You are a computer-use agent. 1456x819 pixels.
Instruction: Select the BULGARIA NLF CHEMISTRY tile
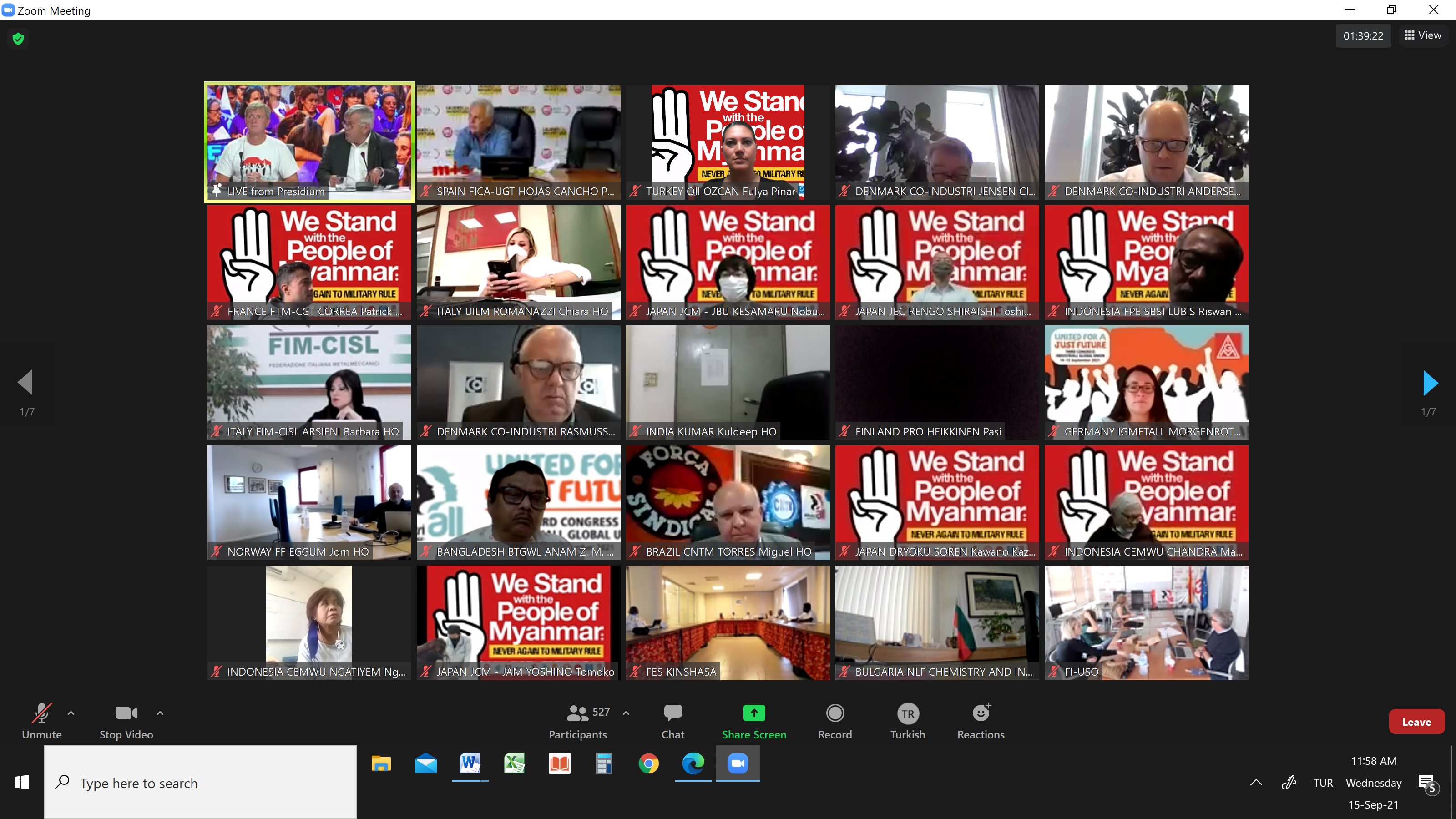[x=937, y=623]
